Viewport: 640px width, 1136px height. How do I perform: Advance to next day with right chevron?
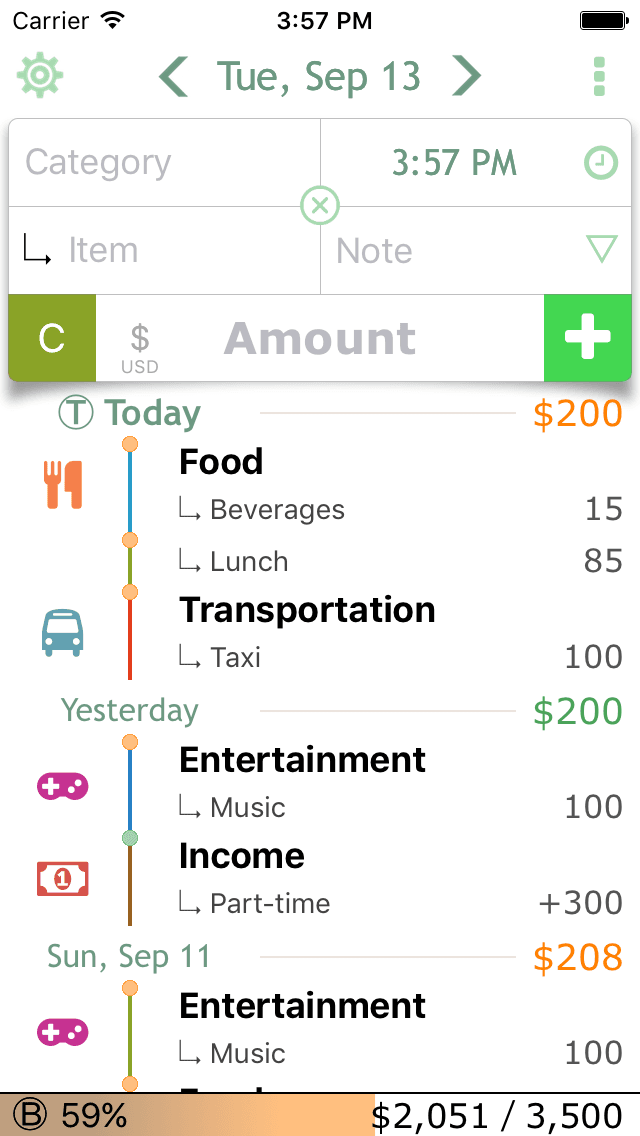point(466,75)
